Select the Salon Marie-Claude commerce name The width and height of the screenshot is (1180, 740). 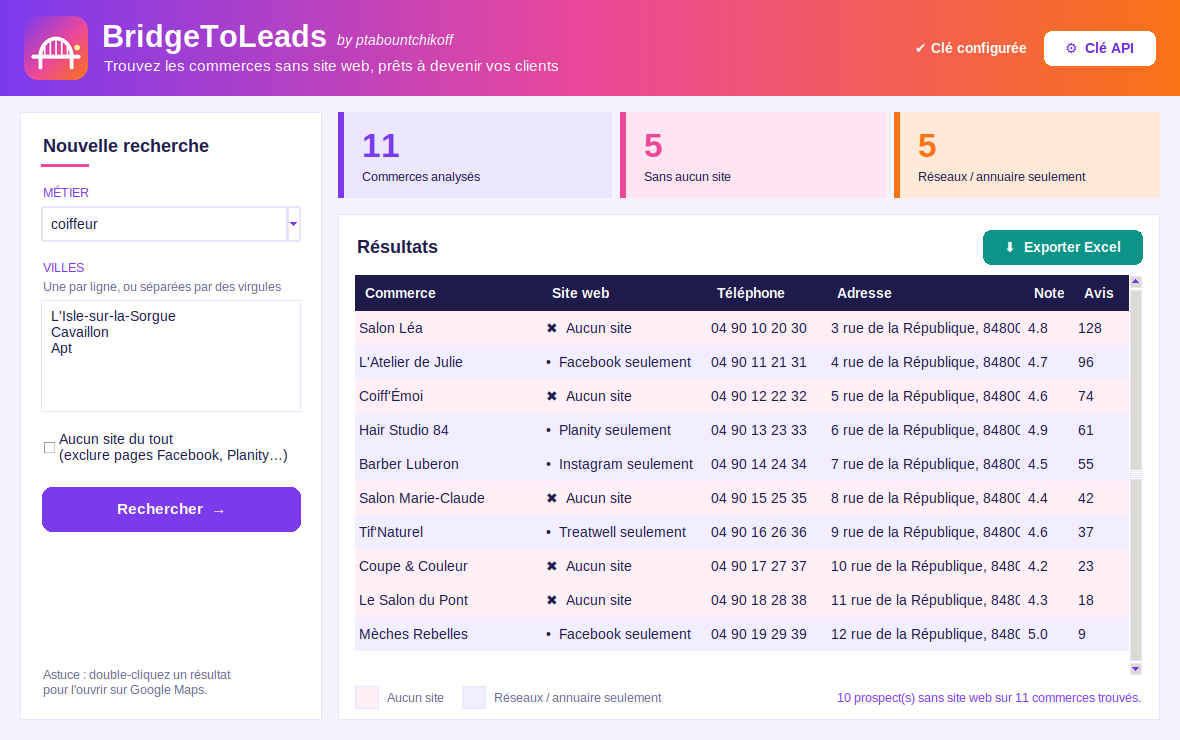pyautogui.click(x=421, y=498)
